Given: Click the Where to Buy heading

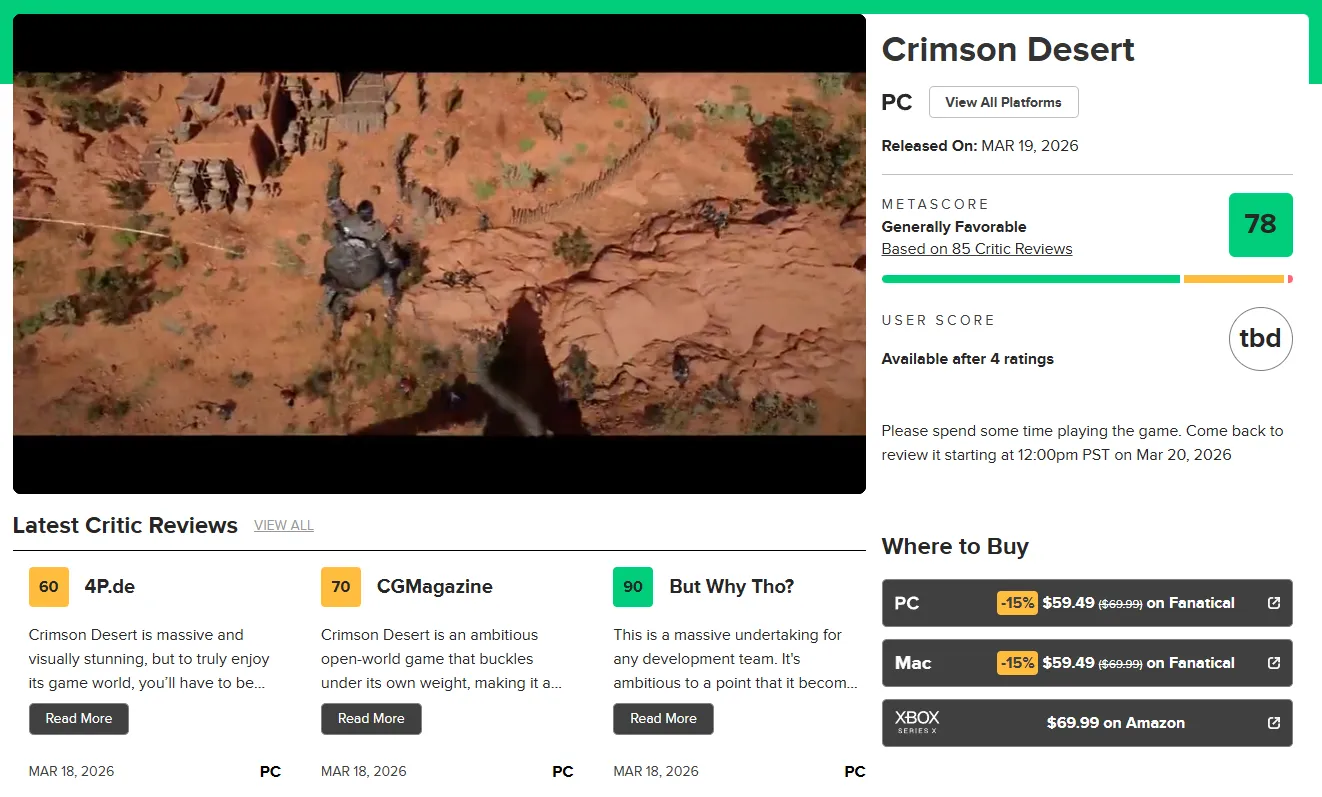Looking at the screenshot, I should coord(955,547).
